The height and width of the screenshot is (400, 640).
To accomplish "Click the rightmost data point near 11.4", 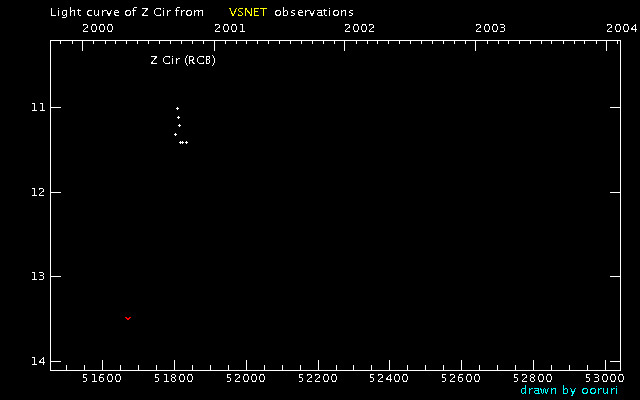I will point(187,142).
